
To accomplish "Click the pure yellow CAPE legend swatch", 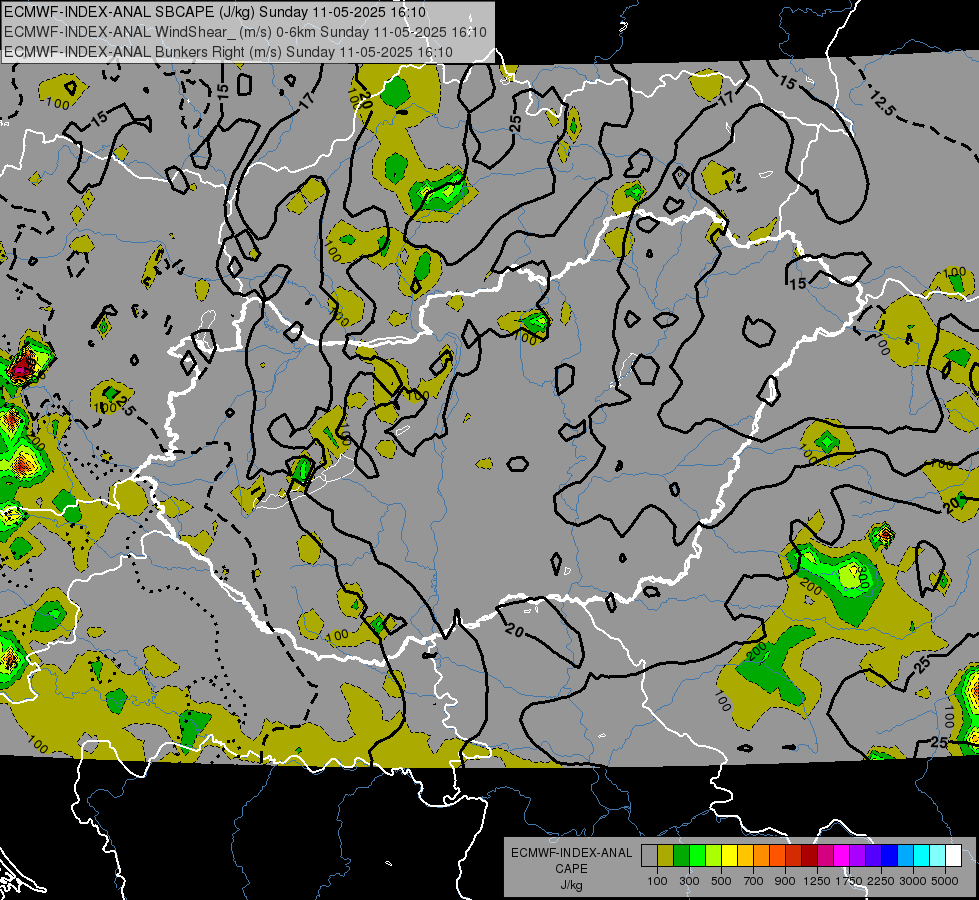I will click(729, 856).
